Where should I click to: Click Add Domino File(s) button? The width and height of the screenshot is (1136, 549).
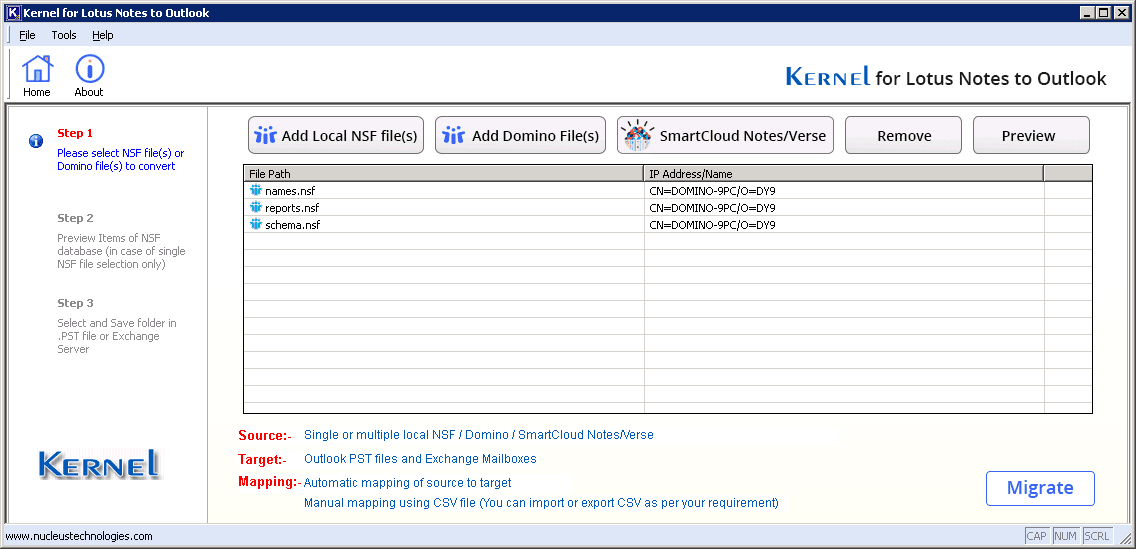pos(520,135)
